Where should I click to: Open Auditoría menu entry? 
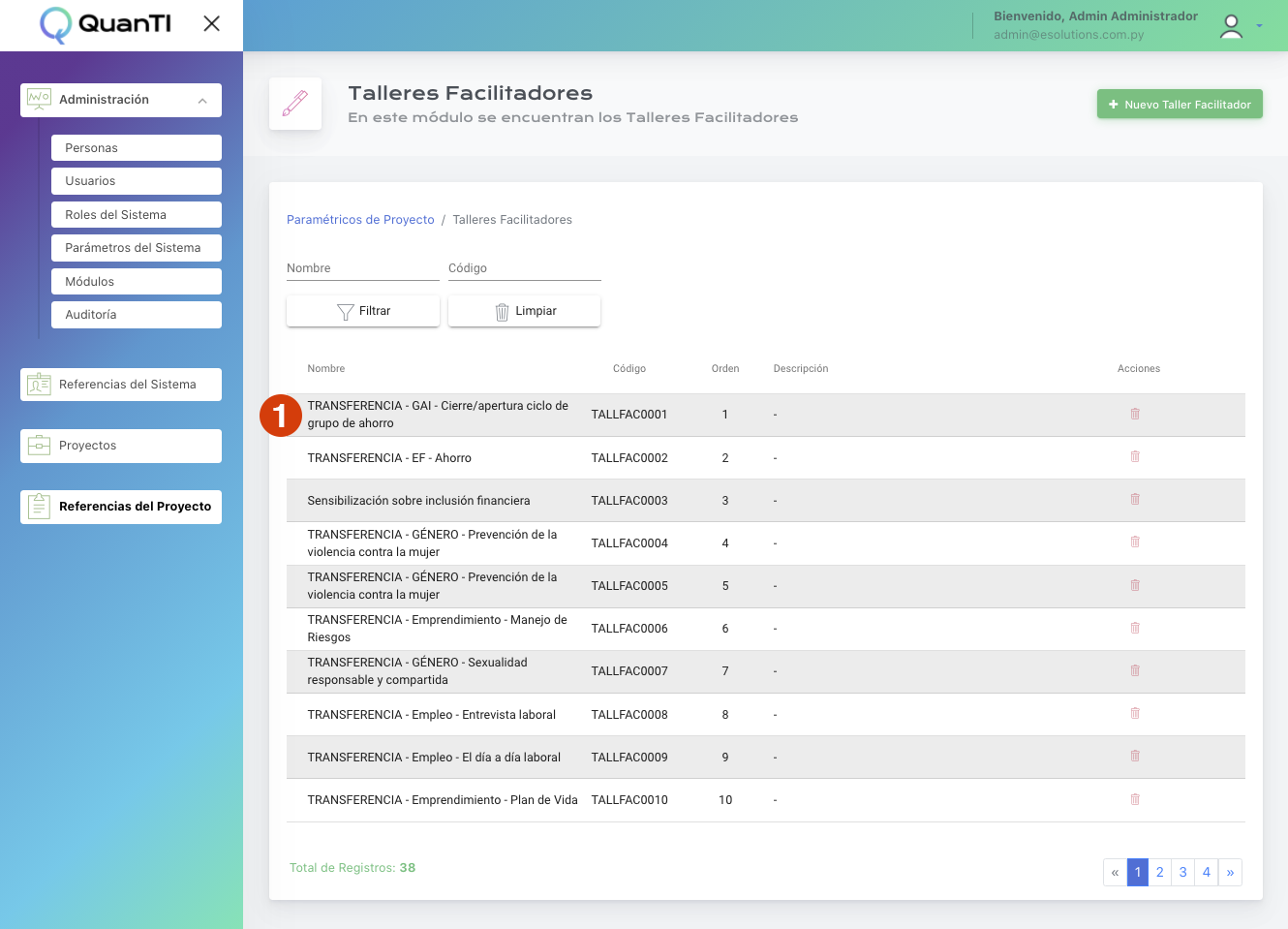click(x=137, y=315)
